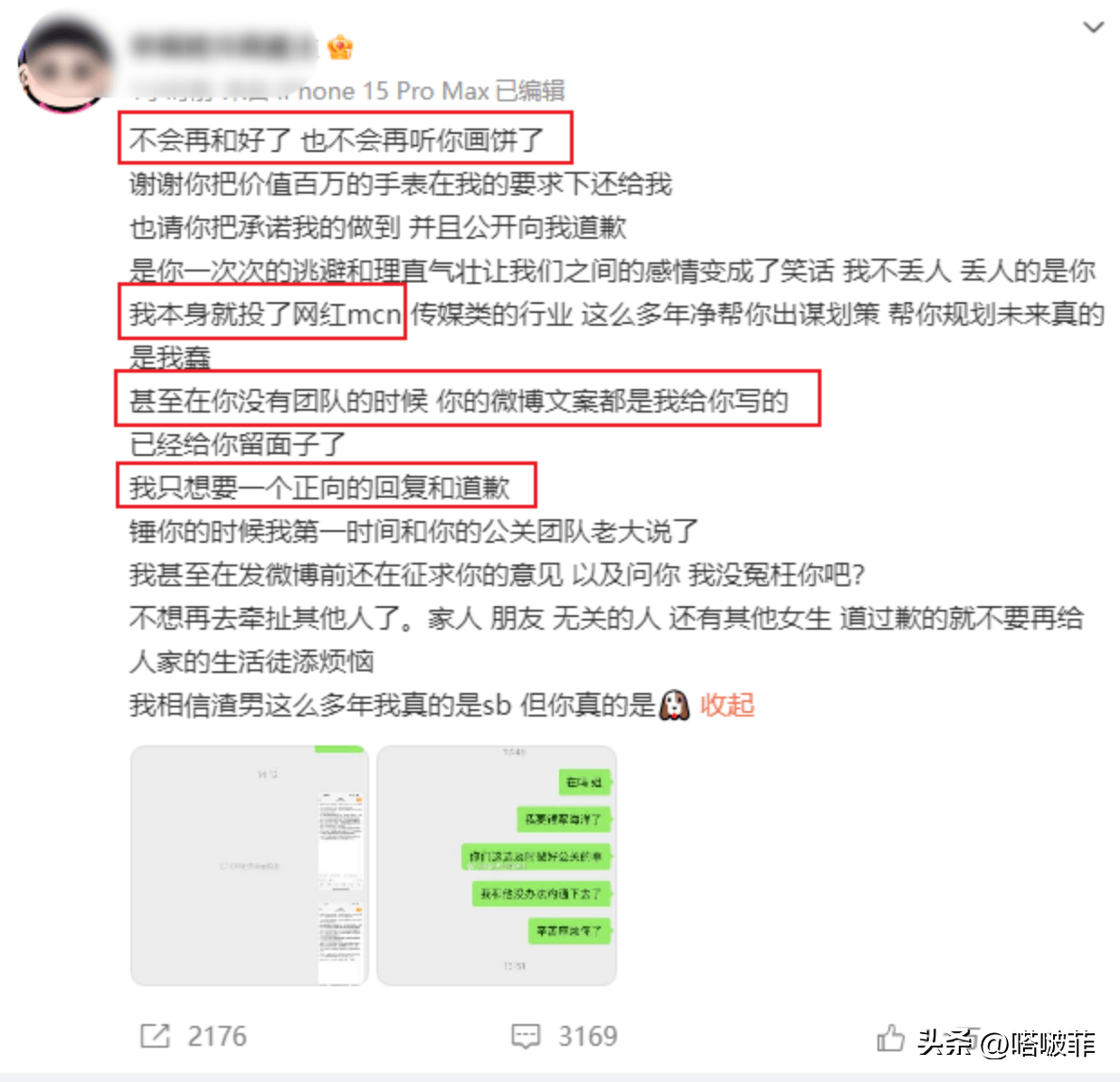The height and width of the screenshot is (1082, 1120).
Task: Click the thumbs-up like icon
Action: 890,1038
